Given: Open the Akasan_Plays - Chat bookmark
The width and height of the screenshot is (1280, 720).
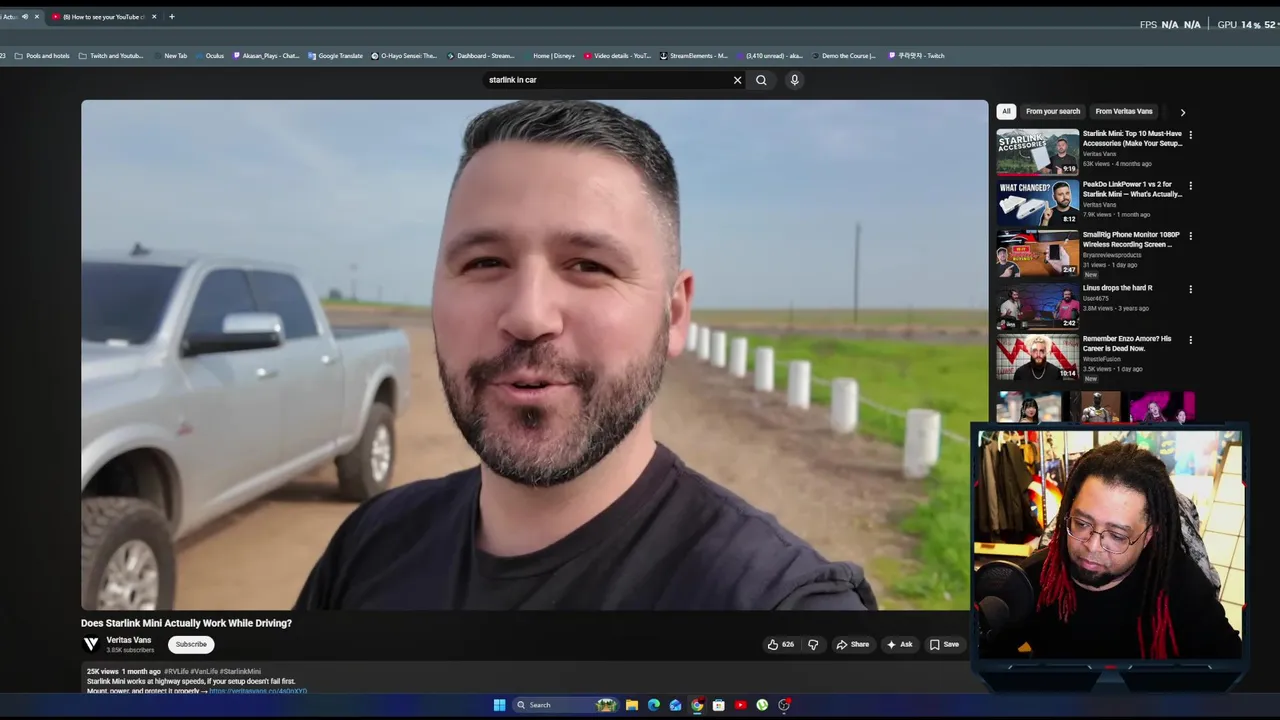Looking at the screenshot, I should point(266,56).
